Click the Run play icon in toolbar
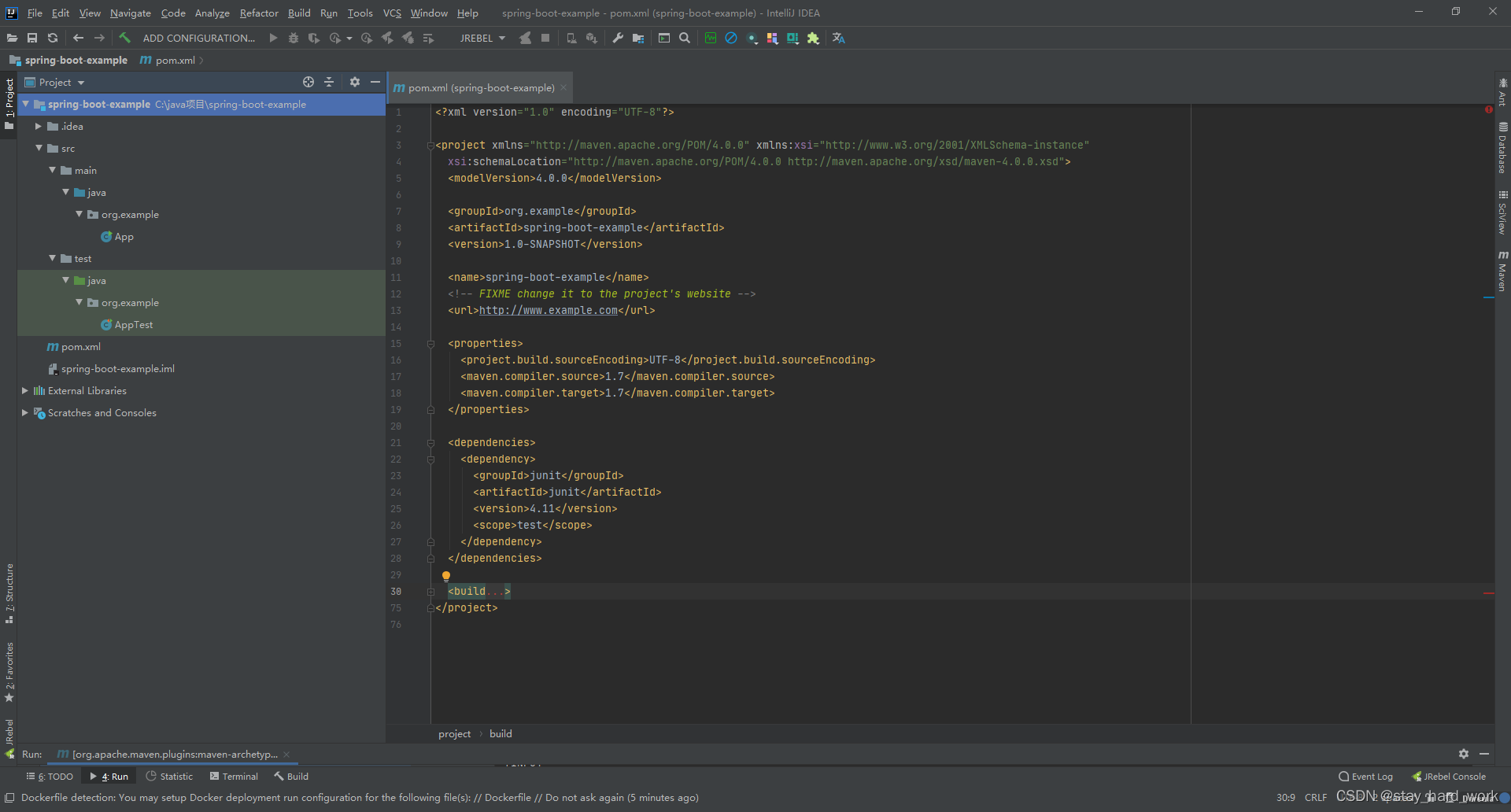 click(x=273, y=38)
